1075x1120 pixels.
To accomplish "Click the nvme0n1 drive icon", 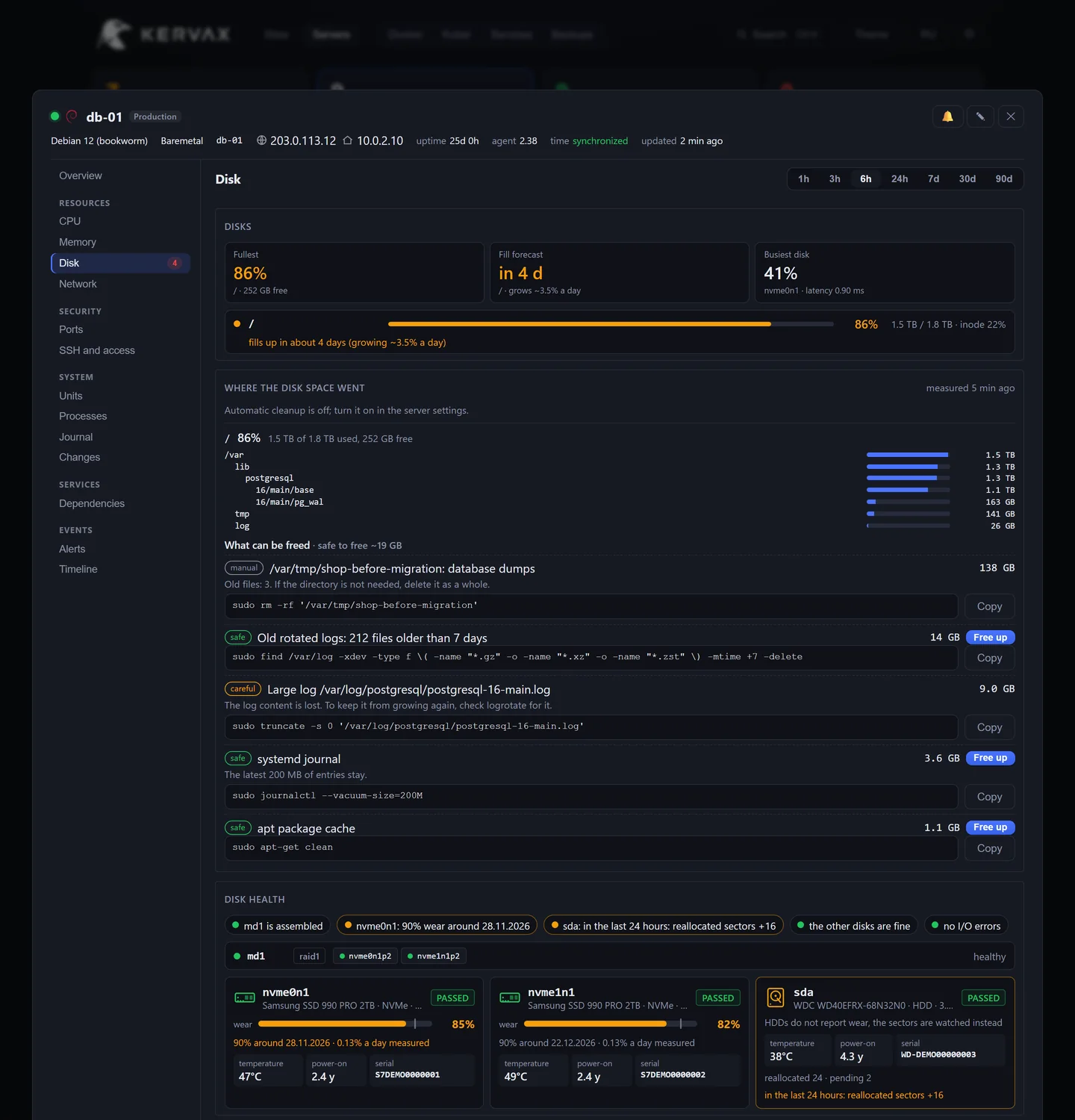I will (245, 998).
